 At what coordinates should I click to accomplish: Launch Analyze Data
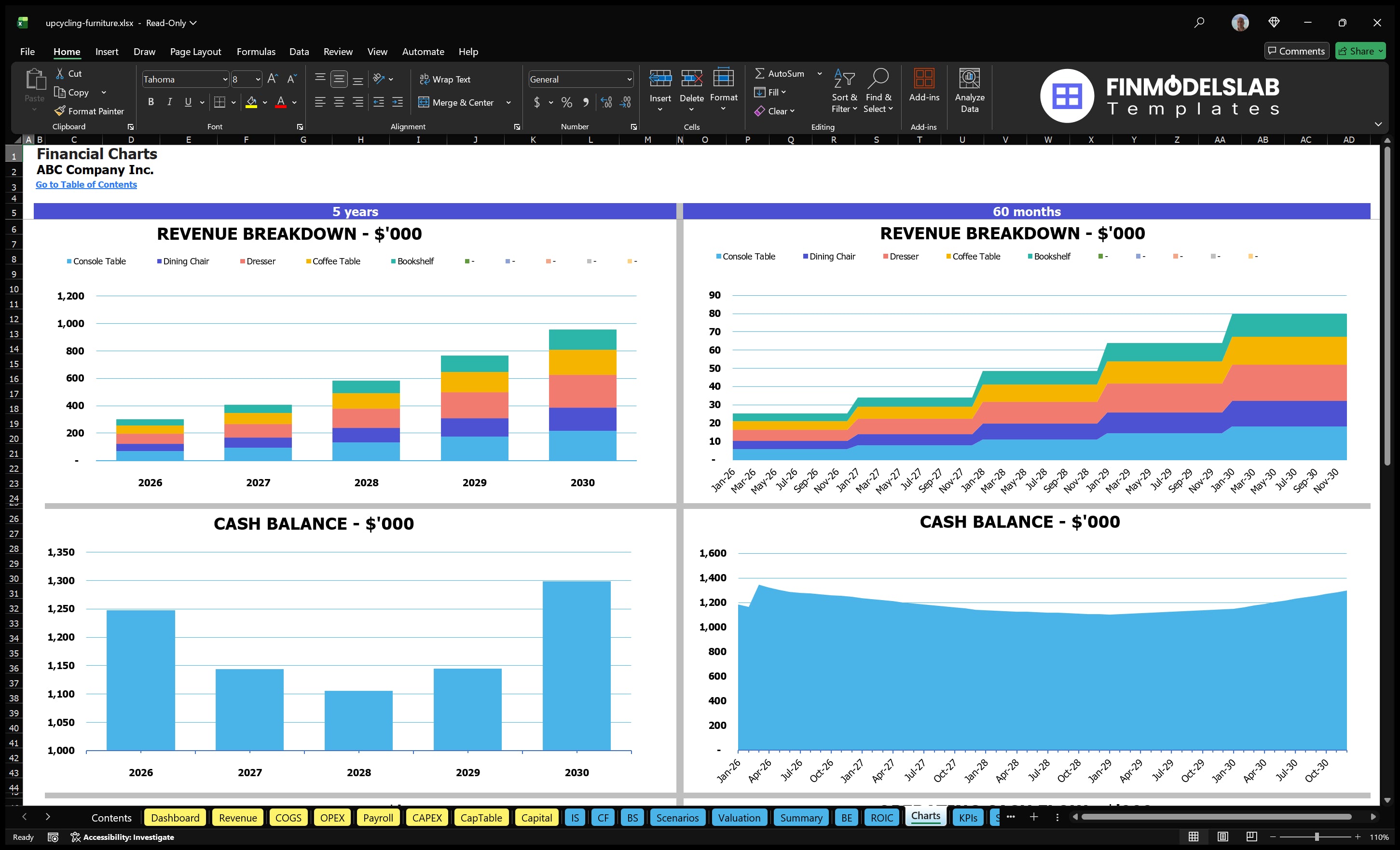click(970, 90)
